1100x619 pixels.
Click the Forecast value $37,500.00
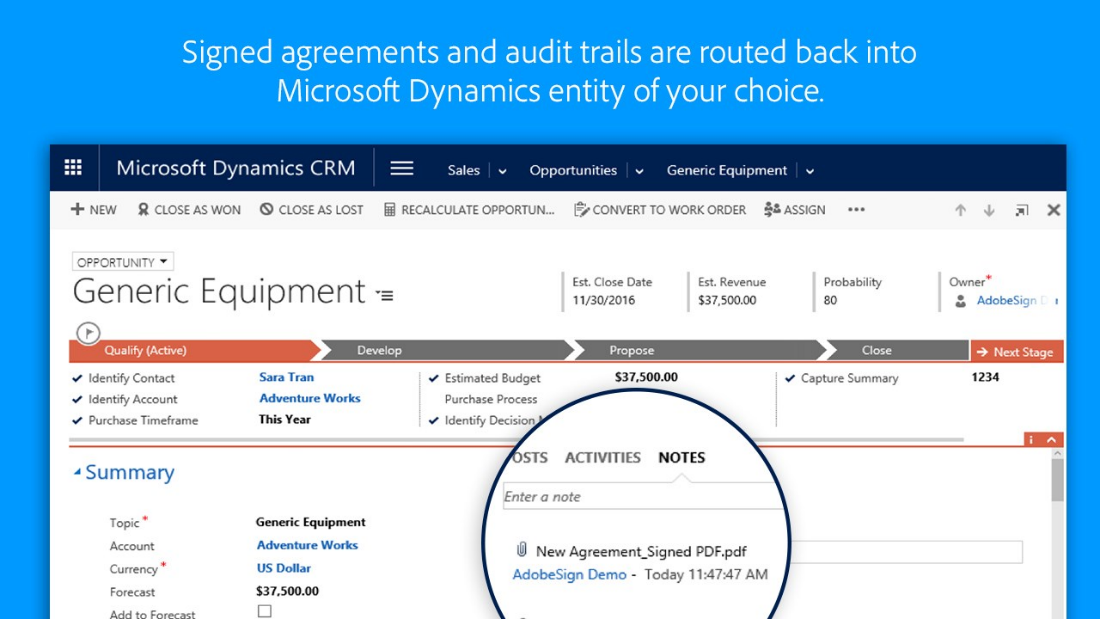(x=287, y=591)
